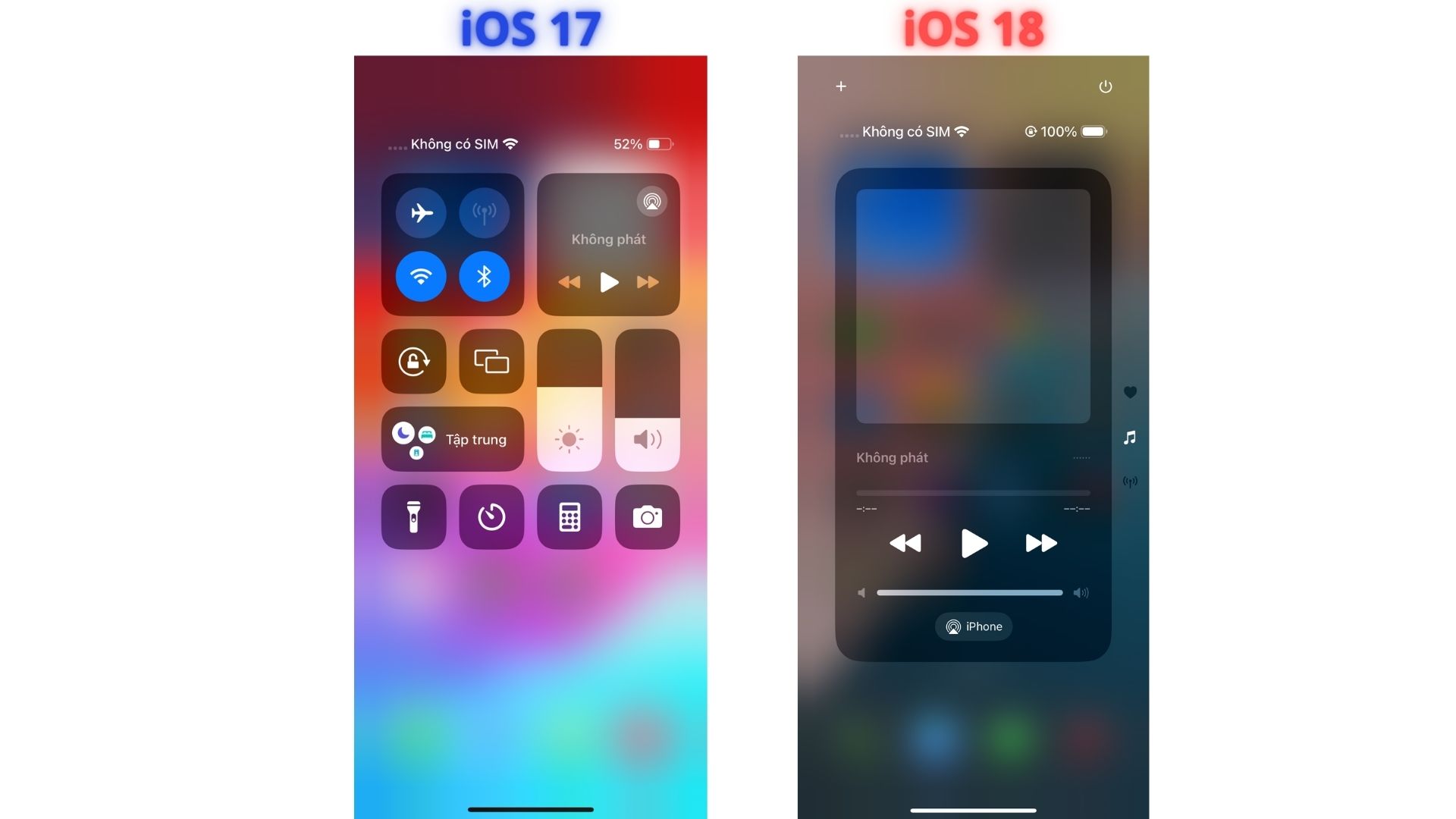Toggle Wi-Fi icon in iOS 17

[x=421, y=276]
